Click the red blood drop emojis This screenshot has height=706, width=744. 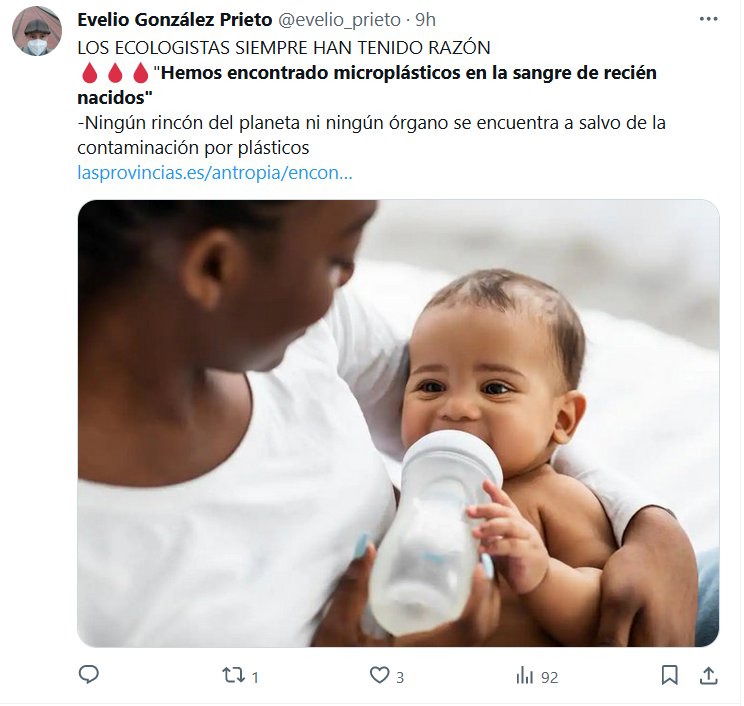click(x=115, y=73)
